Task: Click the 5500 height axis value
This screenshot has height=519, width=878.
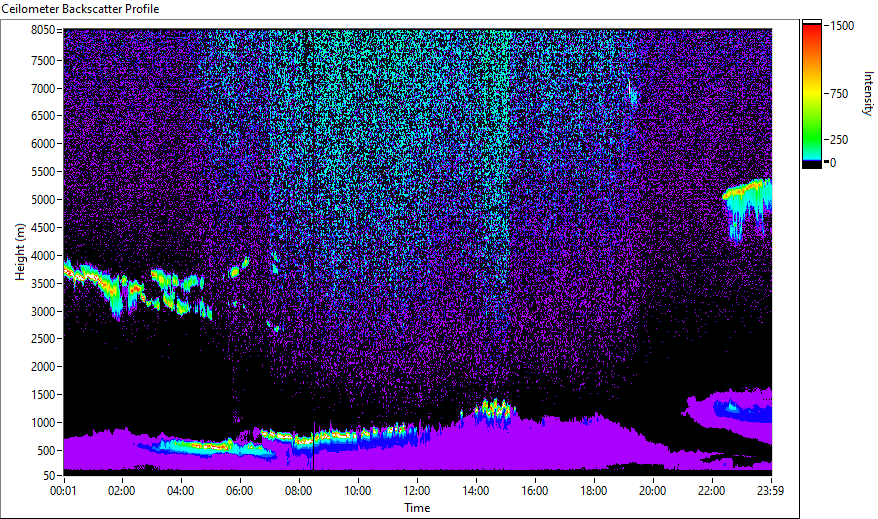Action: click(43, 172)
